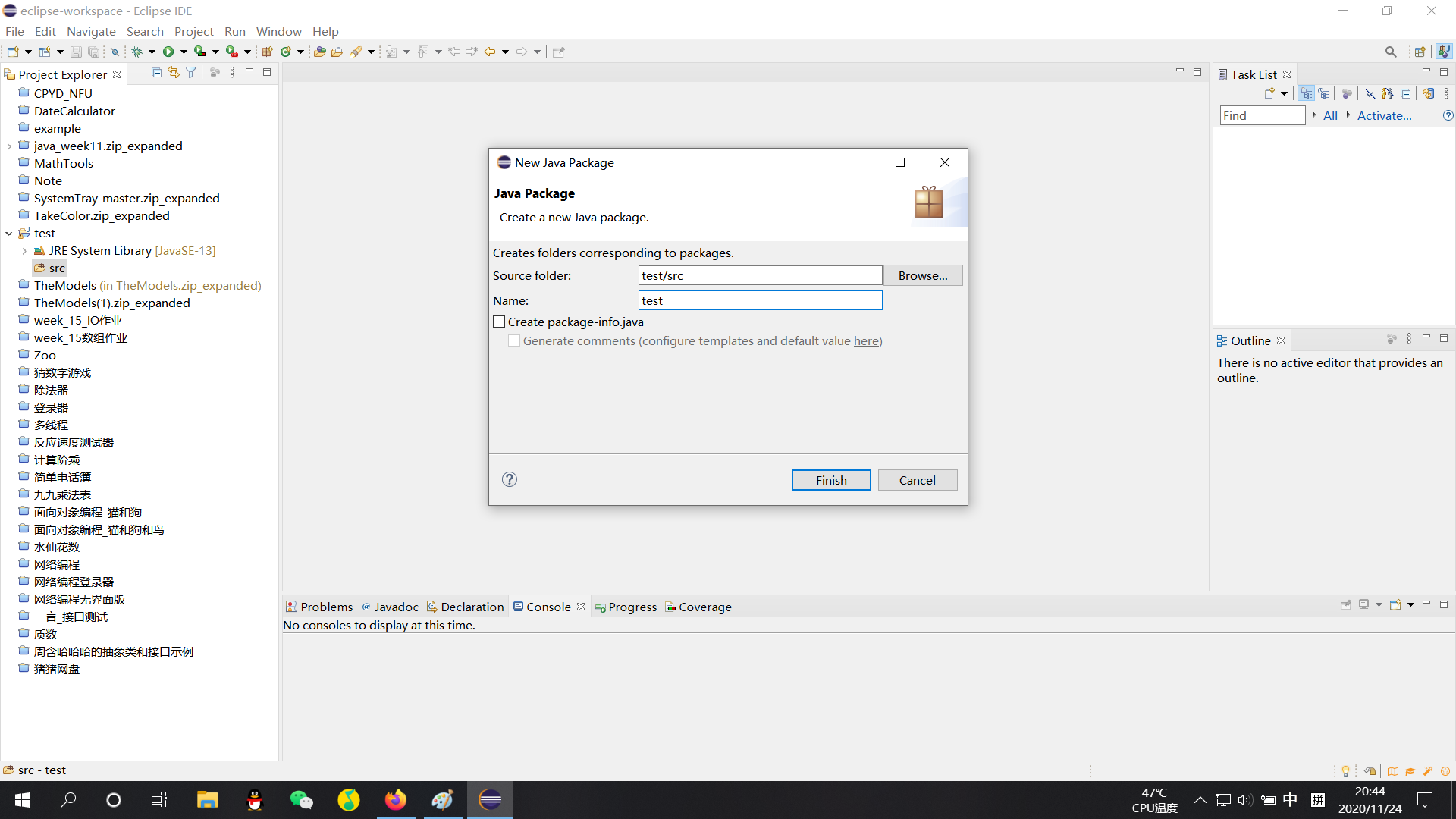
Task: Launch the Debug tool from the toolbar
Action: [139, 51]
